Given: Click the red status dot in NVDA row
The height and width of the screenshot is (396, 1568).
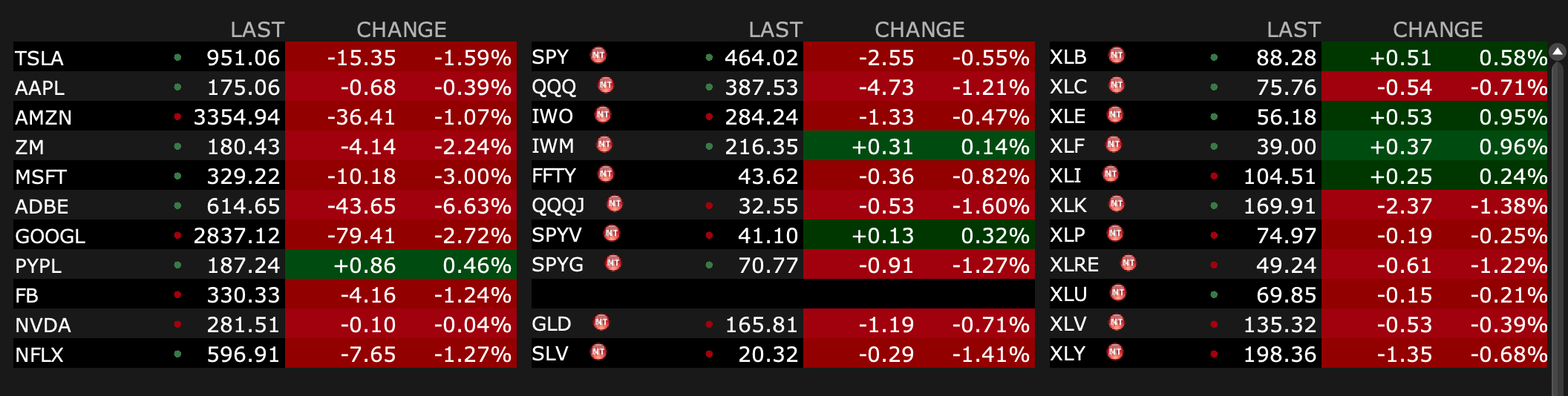Looking at the screenshot, I should [x=177, y=324].
